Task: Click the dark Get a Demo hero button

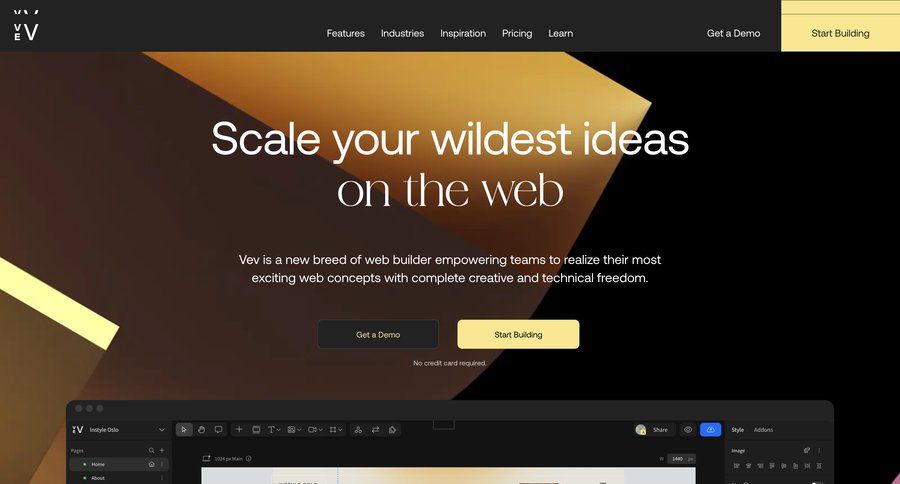Action: (378, 334)
